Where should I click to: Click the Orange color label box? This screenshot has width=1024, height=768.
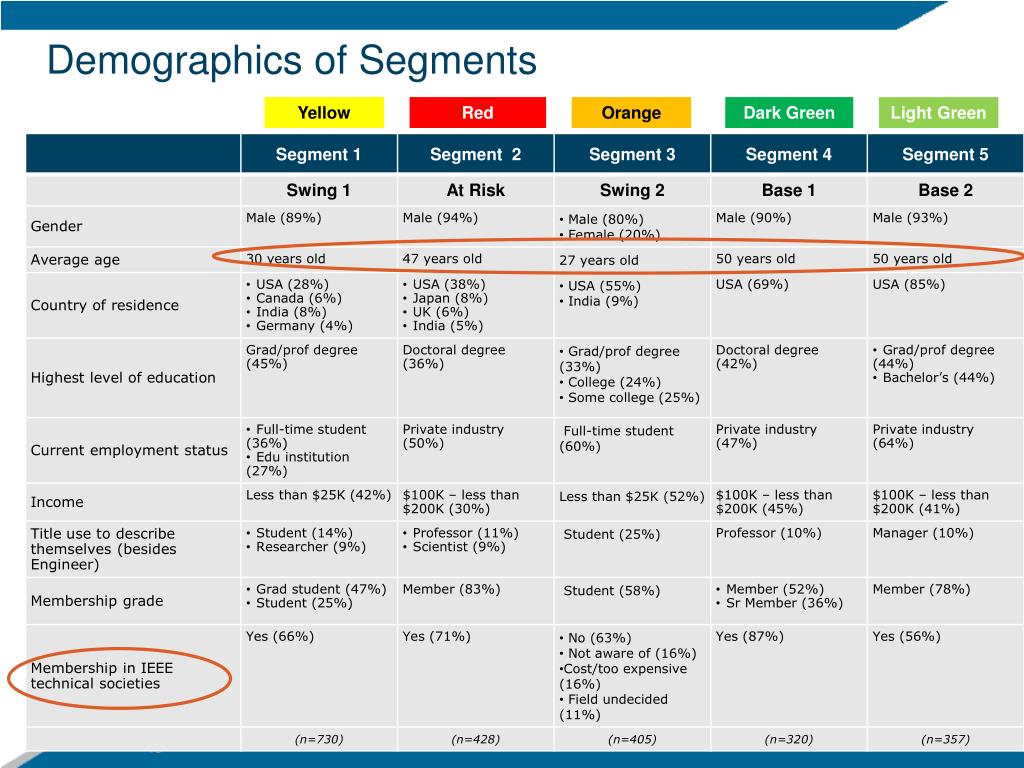(x=631, y=112)
